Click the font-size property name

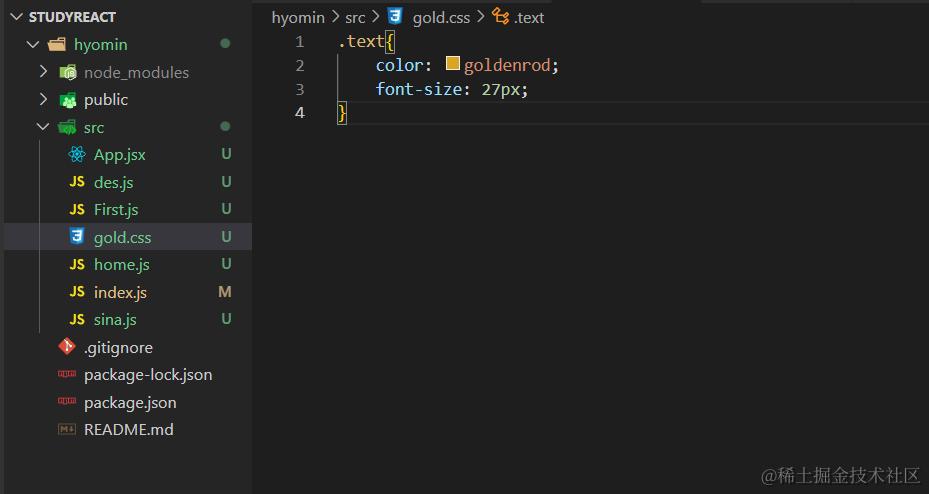[x=419, y=89]
